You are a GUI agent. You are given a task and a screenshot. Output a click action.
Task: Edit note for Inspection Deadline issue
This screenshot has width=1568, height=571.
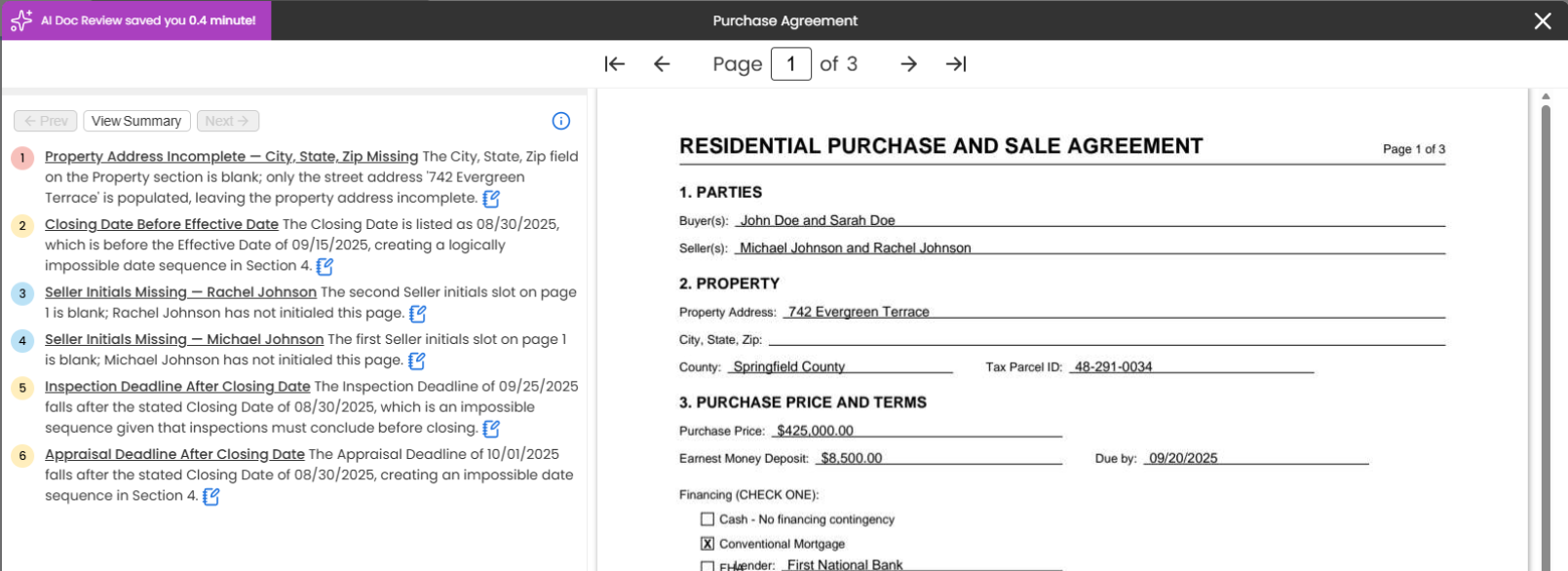491,429
